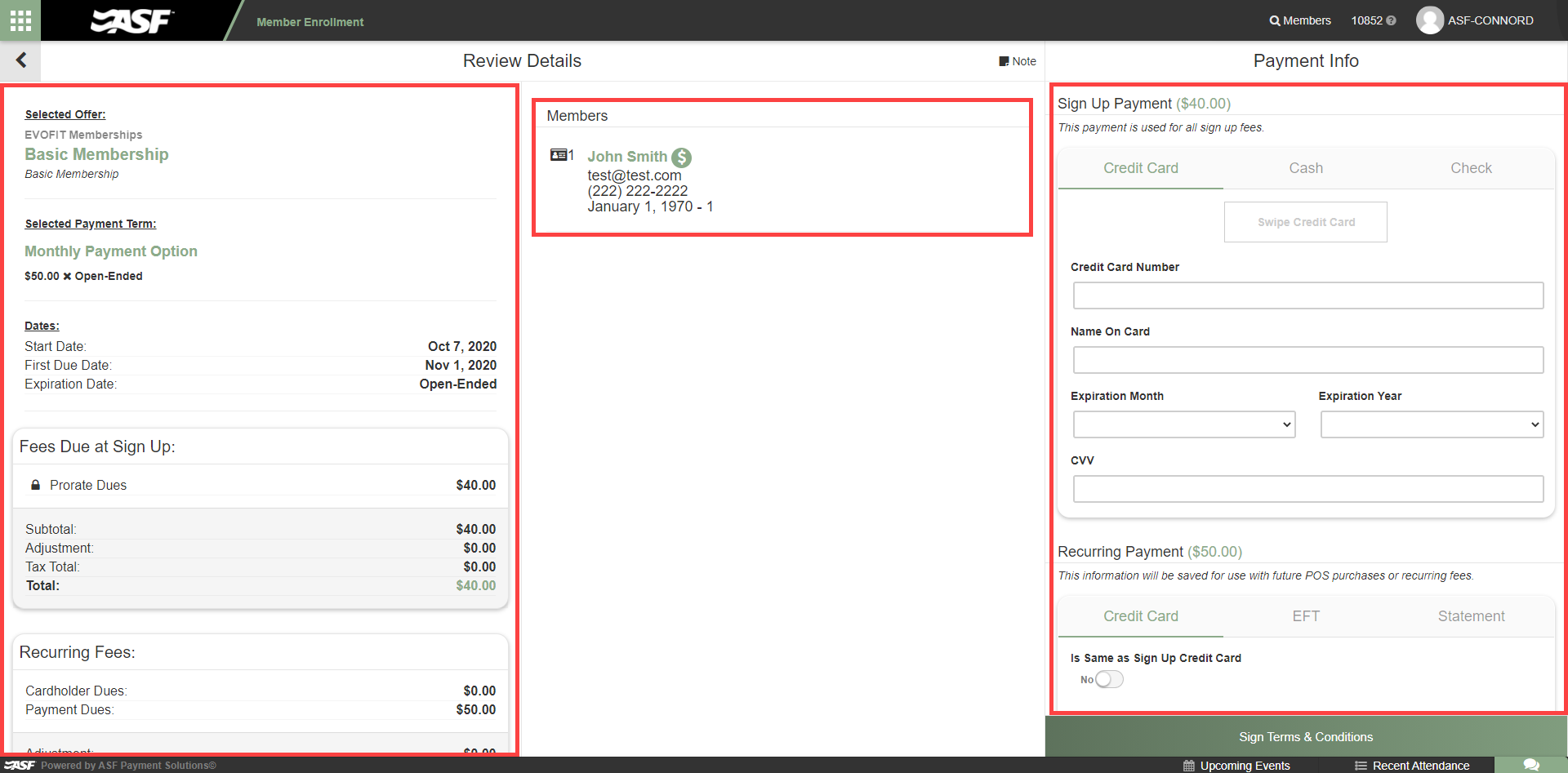
Task: Click Monthly Payment Option link
Action: [111, 251]
